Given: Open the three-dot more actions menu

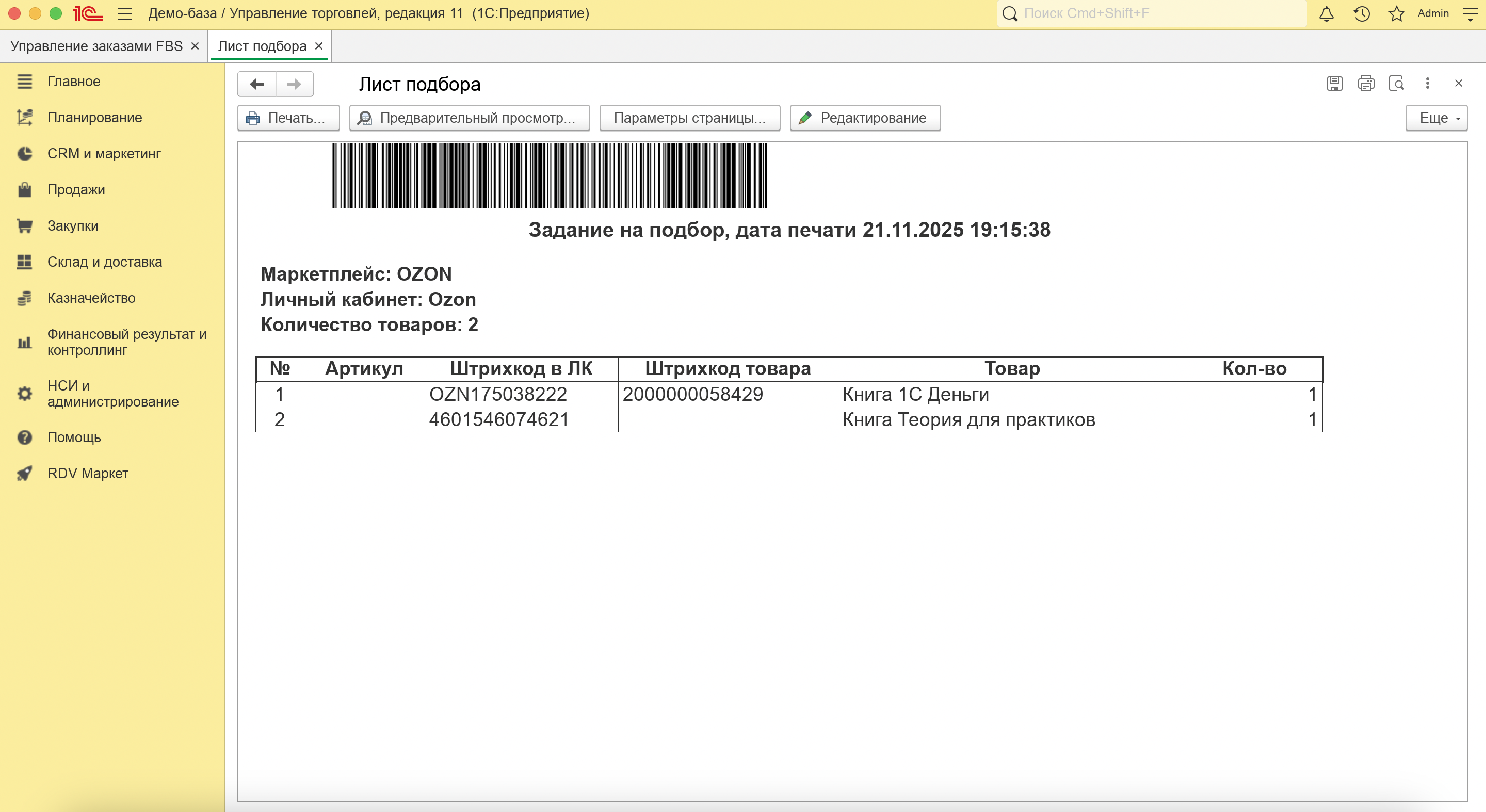Looking at the screenshot, I should 1427,84.
